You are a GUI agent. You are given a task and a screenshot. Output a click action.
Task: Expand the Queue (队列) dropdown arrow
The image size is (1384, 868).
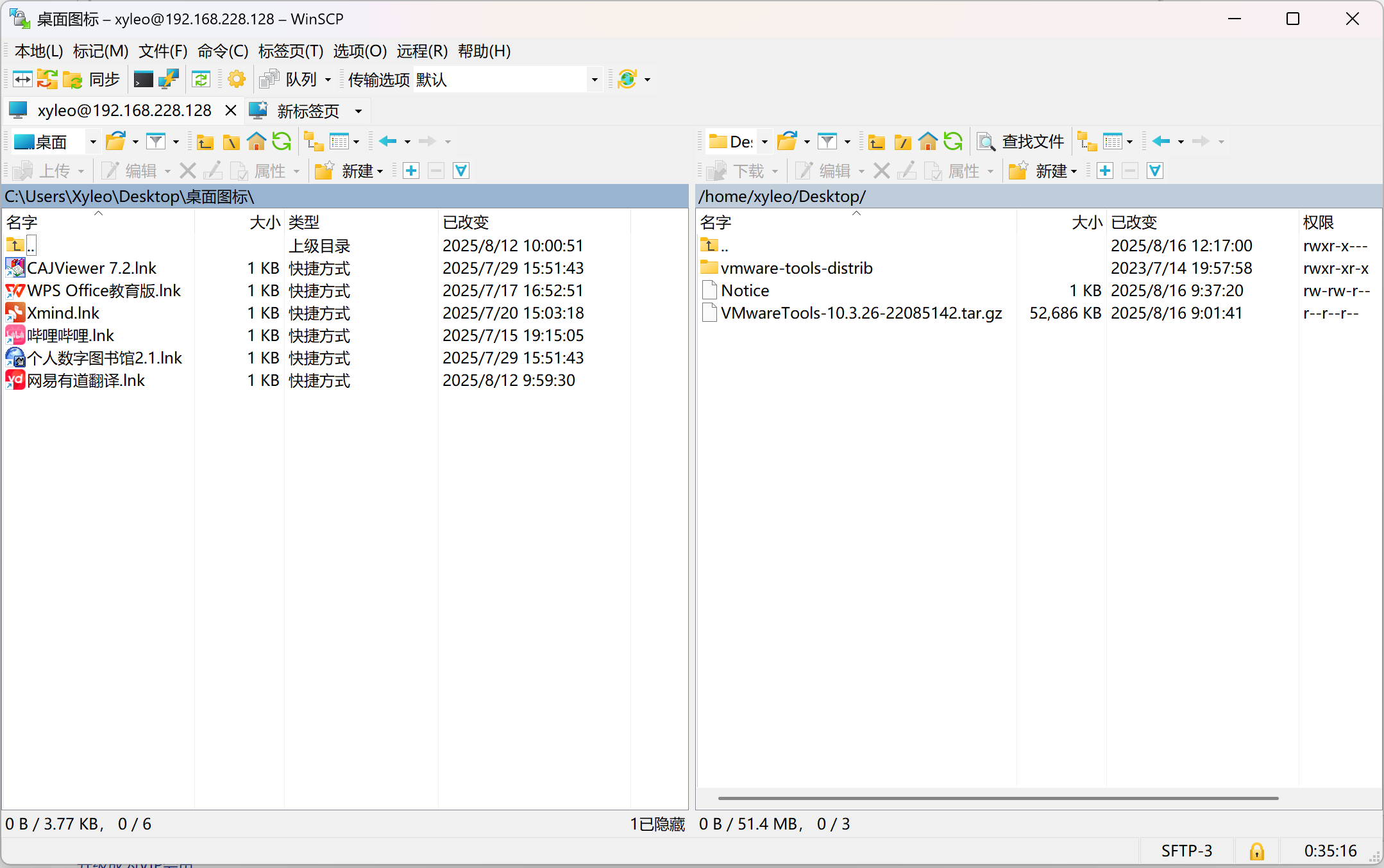(x=328, y=79)
